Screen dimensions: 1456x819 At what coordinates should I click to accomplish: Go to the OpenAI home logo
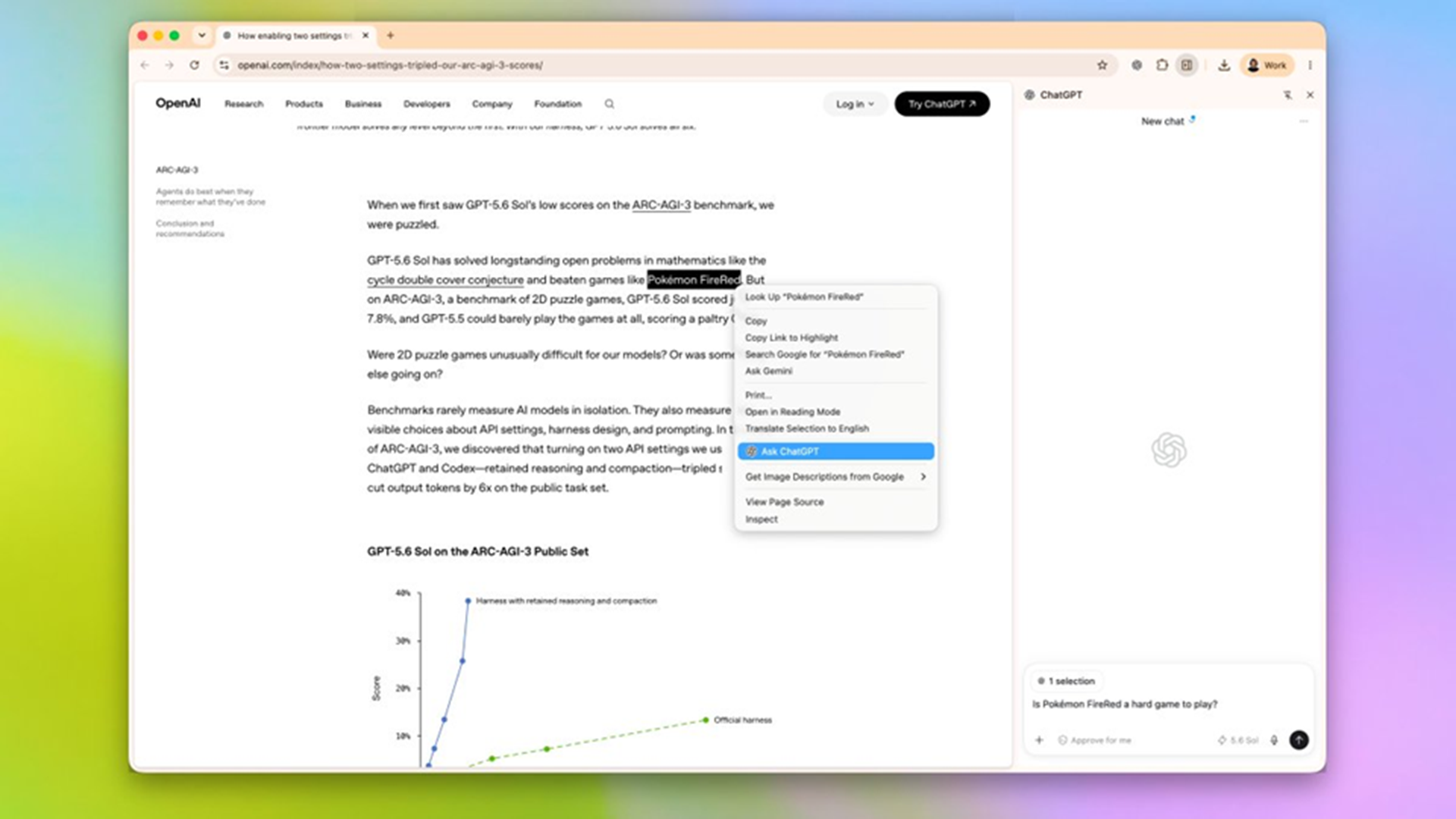(x=178, y=103)
